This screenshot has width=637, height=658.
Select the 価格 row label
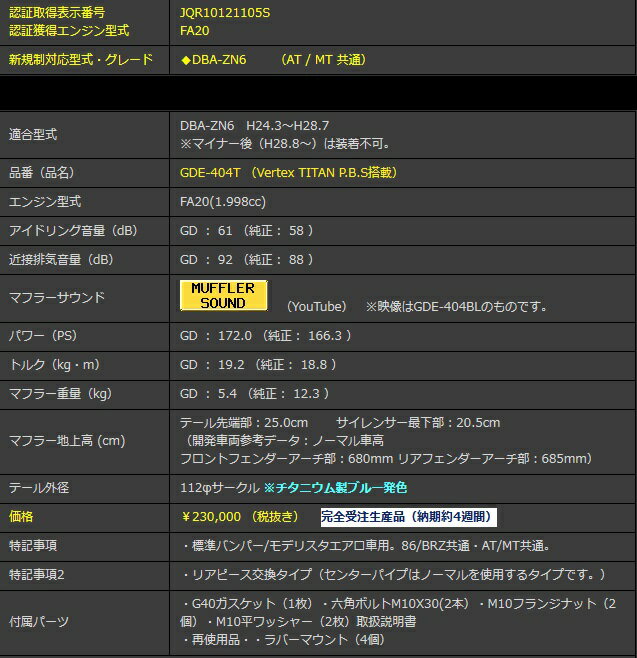(x=23, y=517)
